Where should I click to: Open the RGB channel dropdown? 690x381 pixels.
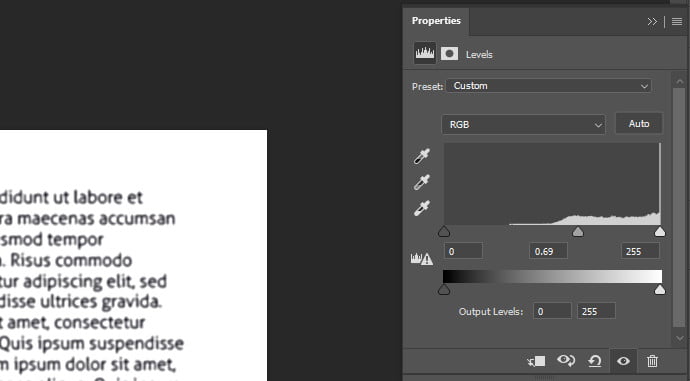pos(523,125)
